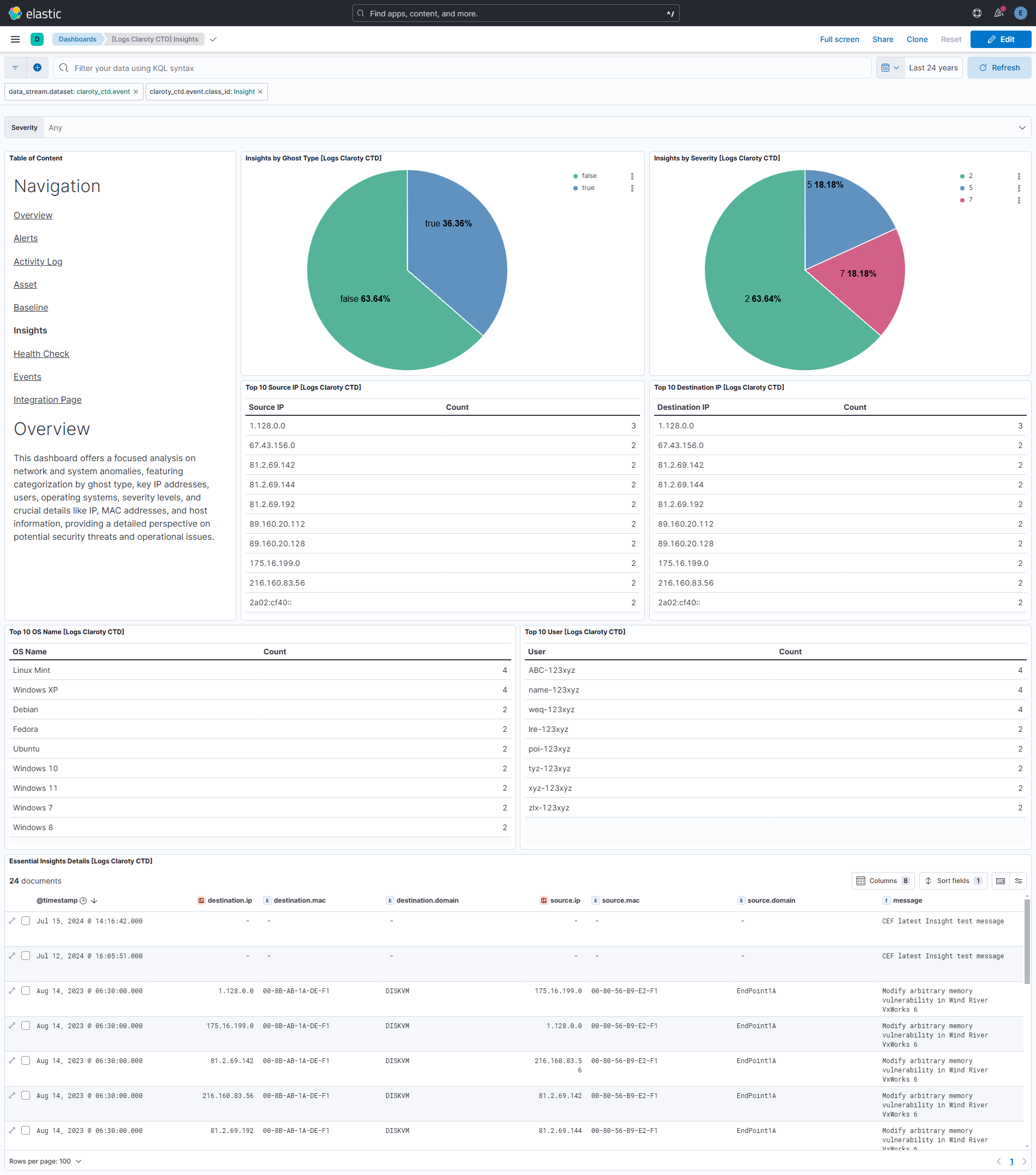Click the add filter plus icon
Screen dimensions: 1036x1175
(x=37, y=67)
